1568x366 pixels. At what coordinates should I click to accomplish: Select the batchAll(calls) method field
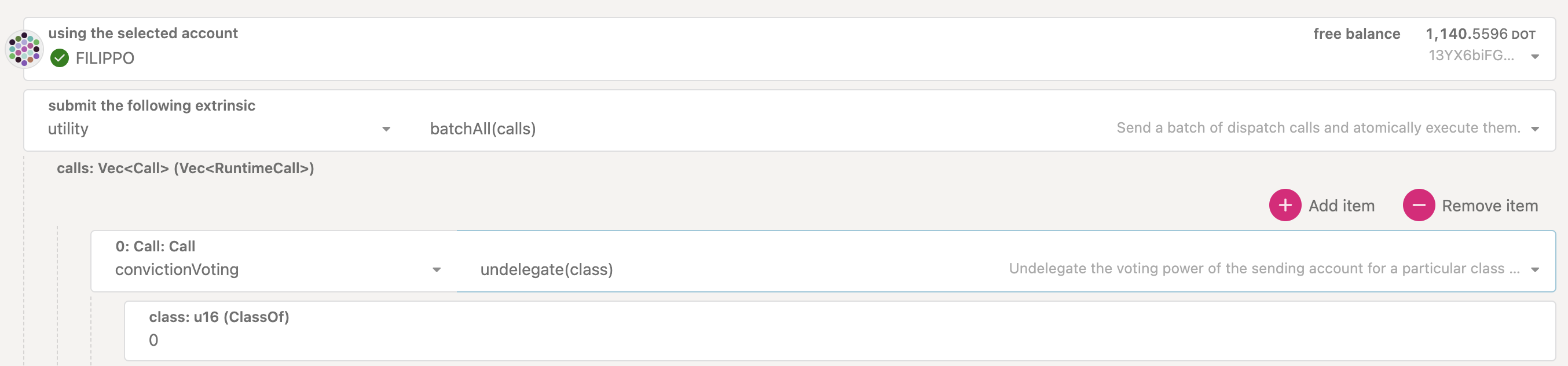click(x=483, y=129)
